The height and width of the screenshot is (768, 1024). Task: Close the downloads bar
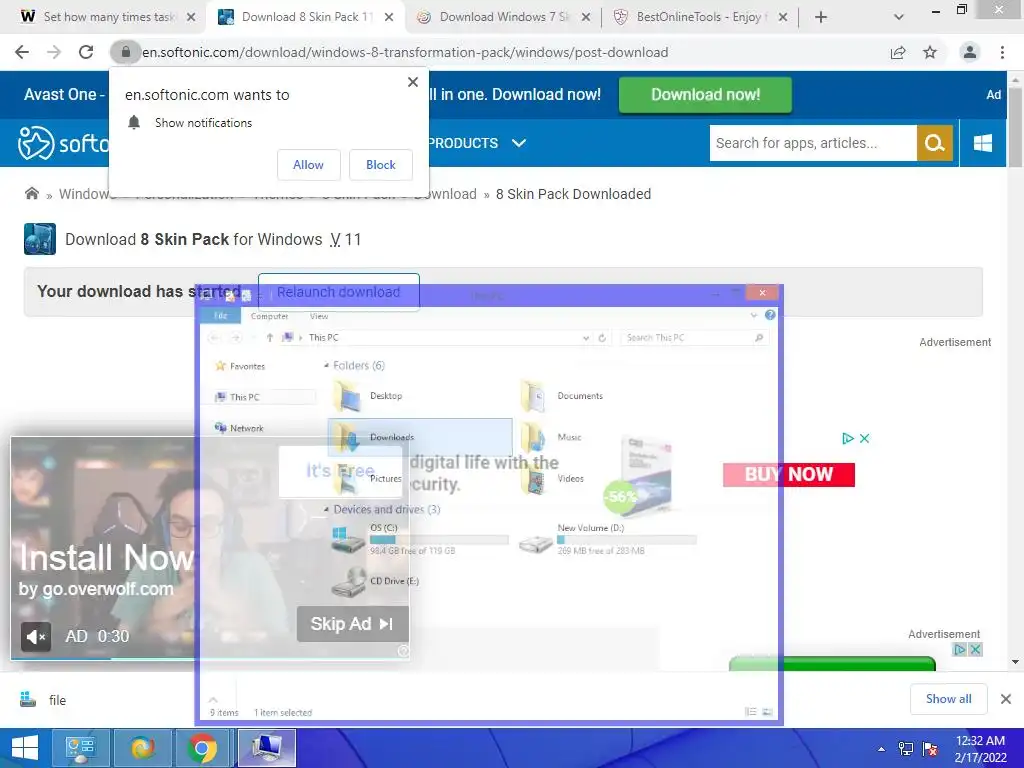(1006, 699)
